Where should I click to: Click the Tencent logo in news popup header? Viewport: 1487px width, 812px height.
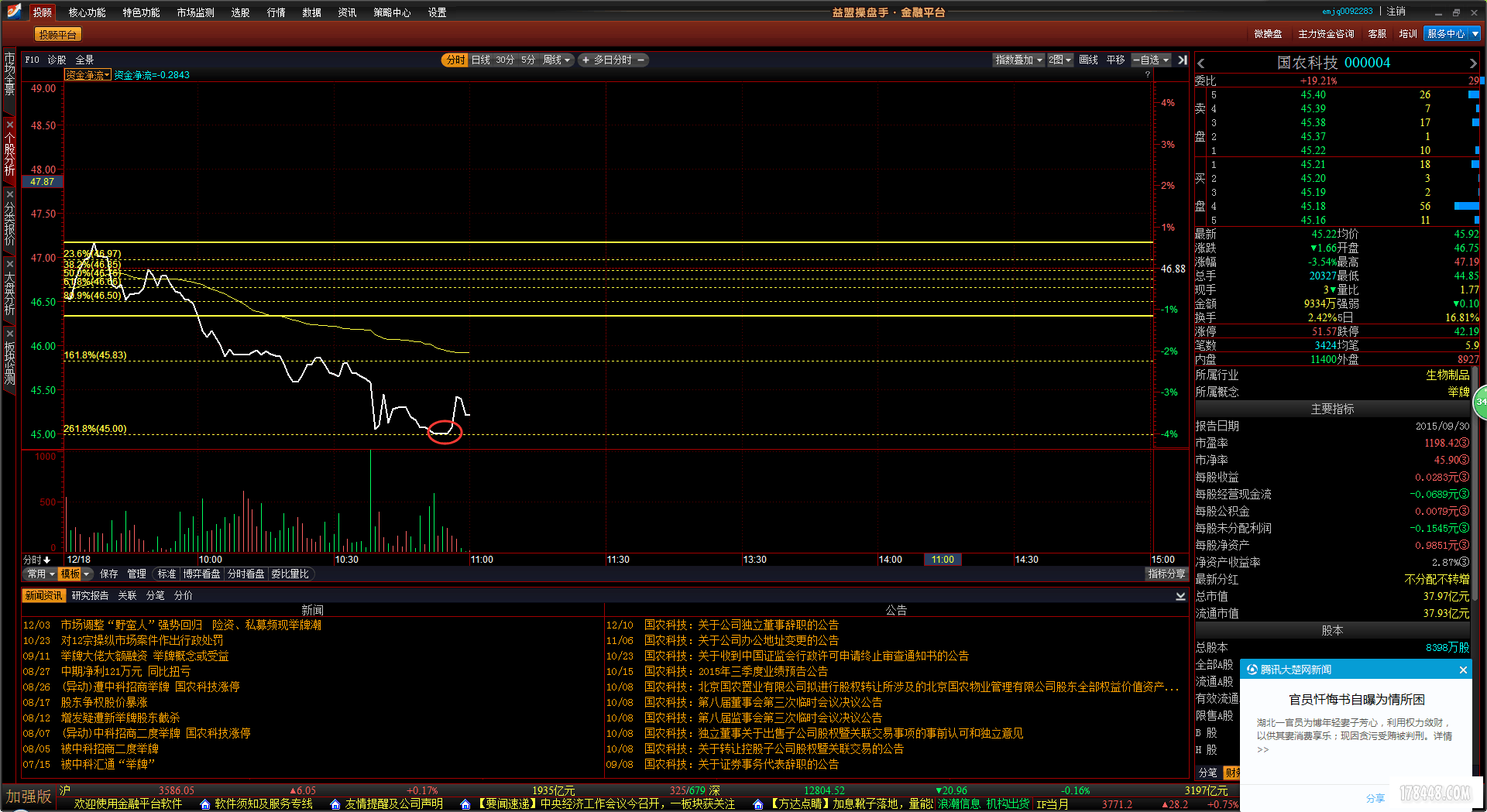pyautogui.click(x=1252, y=670)
